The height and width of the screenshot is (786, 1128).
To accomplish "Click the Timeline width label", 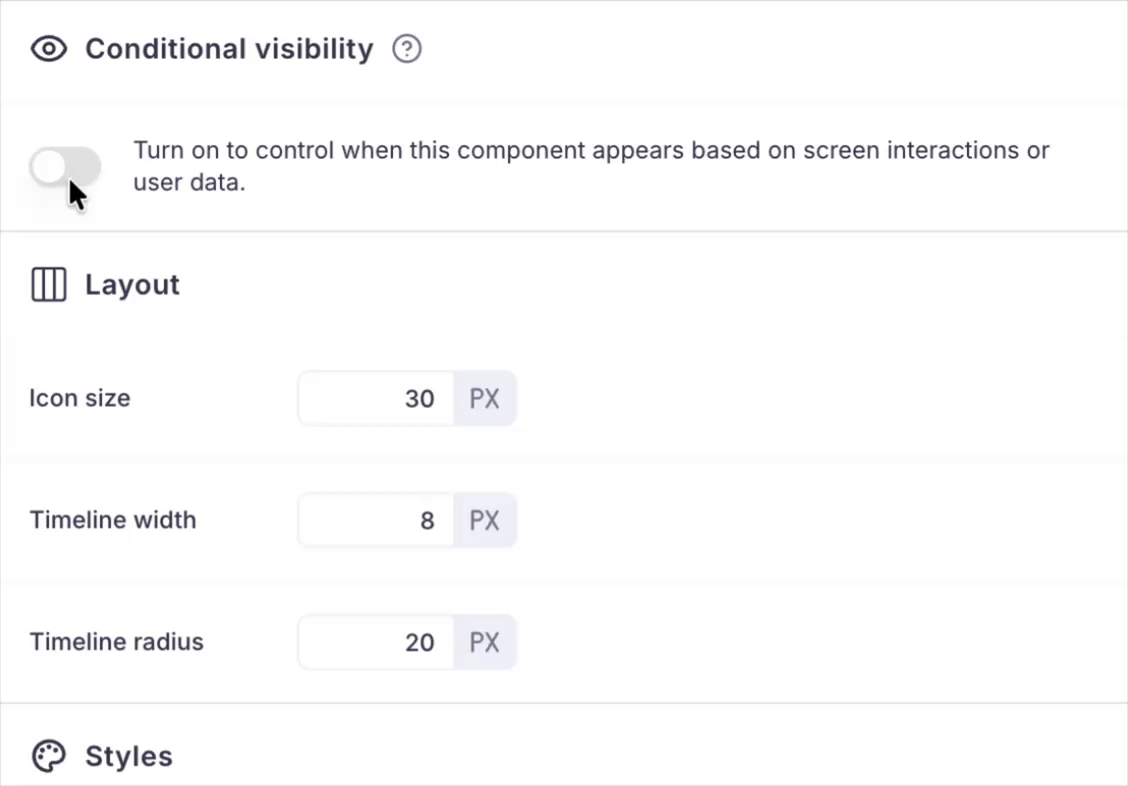I will 113,520.
